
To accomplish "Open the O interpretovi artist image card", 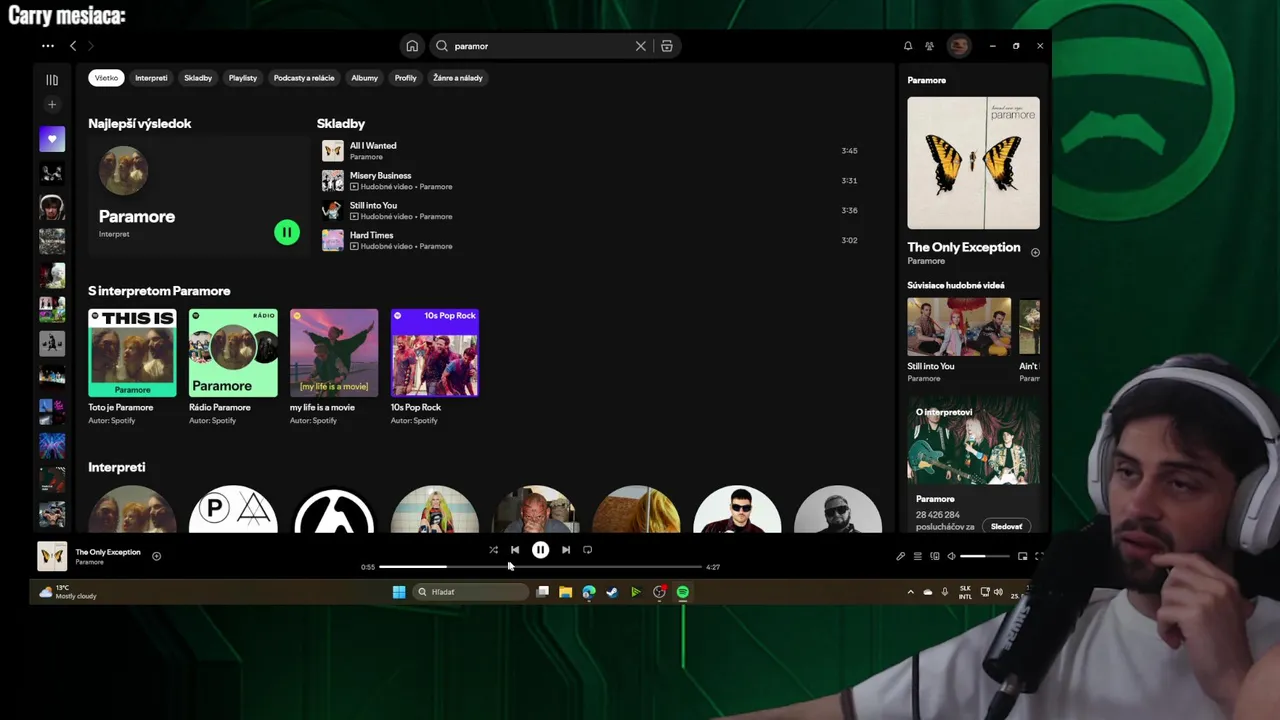I will click(973, 442).
